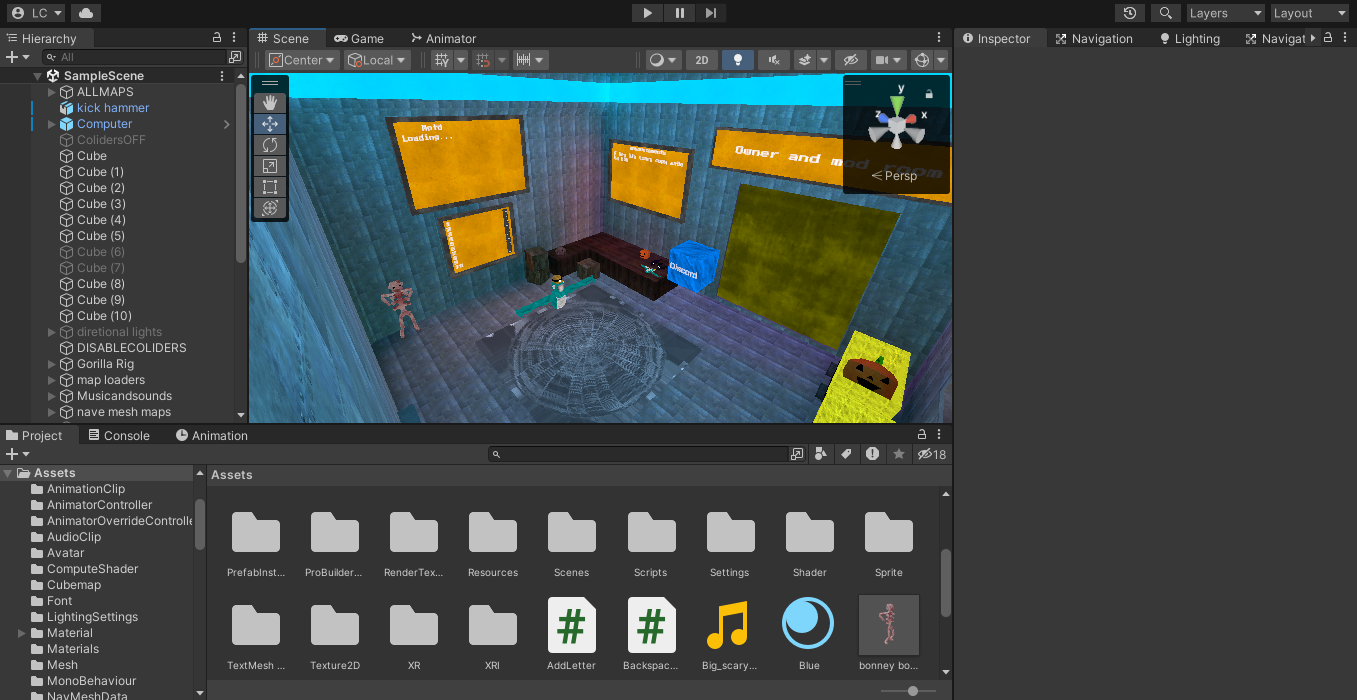The width and height of the screenshot is (1357, 700).
Task: Toggle grid visibility icon
Action: click(x=443, y=60)
